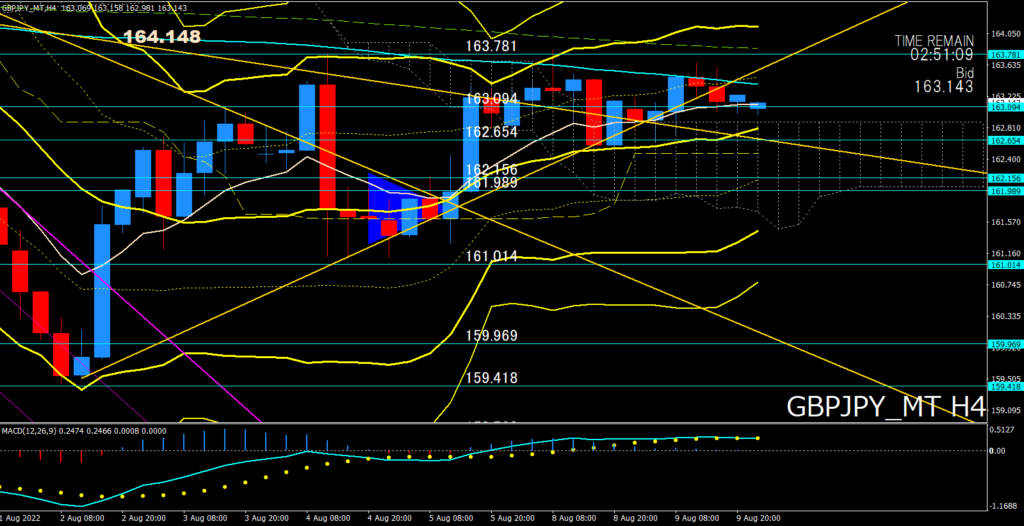This screenshot has width=1024, height=526.
Task: Select the bold 164.148 price label
Action: pos(162,37)
